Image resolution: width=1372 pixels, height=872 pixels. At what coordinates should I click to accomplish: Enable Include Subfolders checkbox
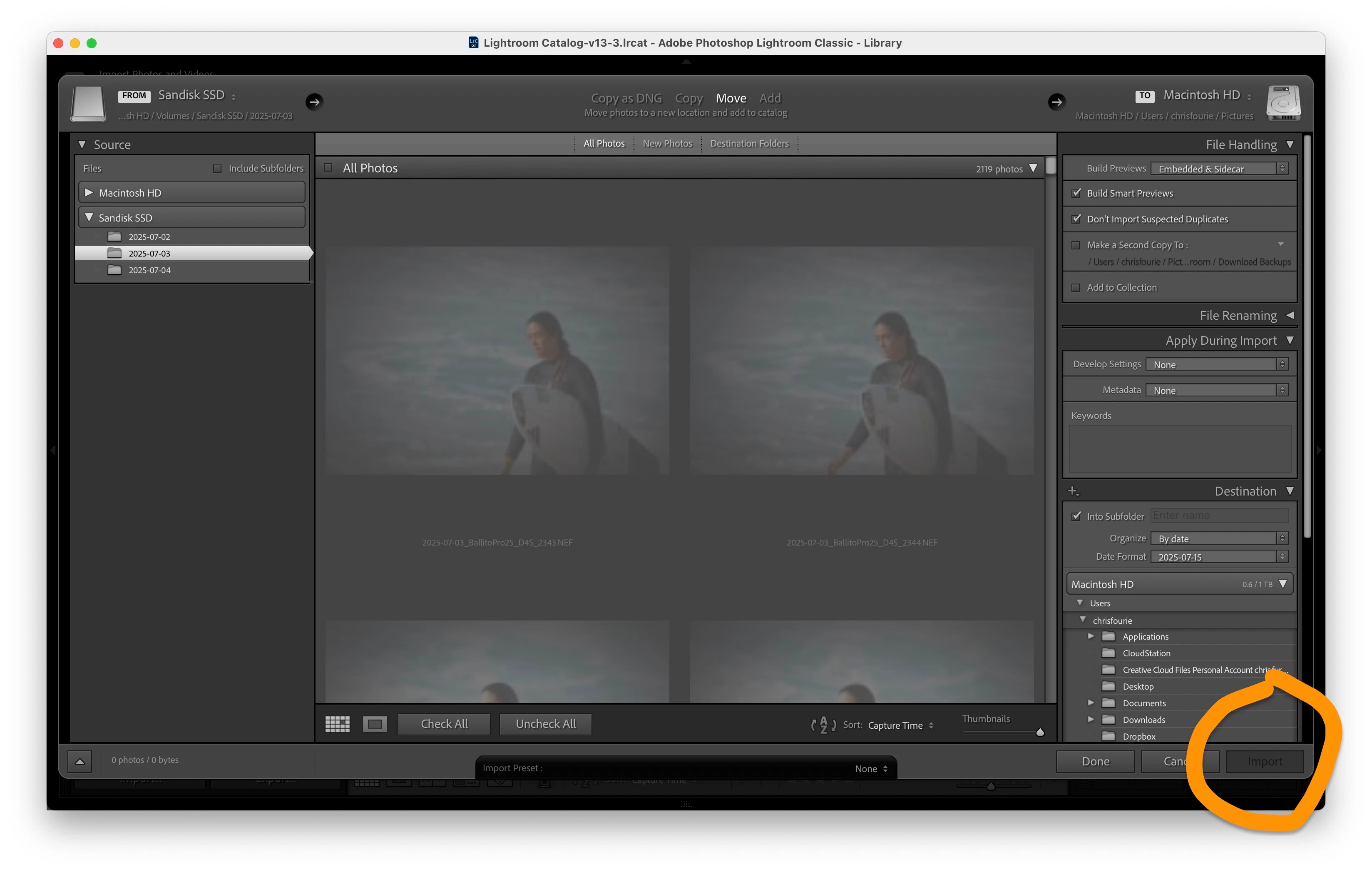click(217, 169)
